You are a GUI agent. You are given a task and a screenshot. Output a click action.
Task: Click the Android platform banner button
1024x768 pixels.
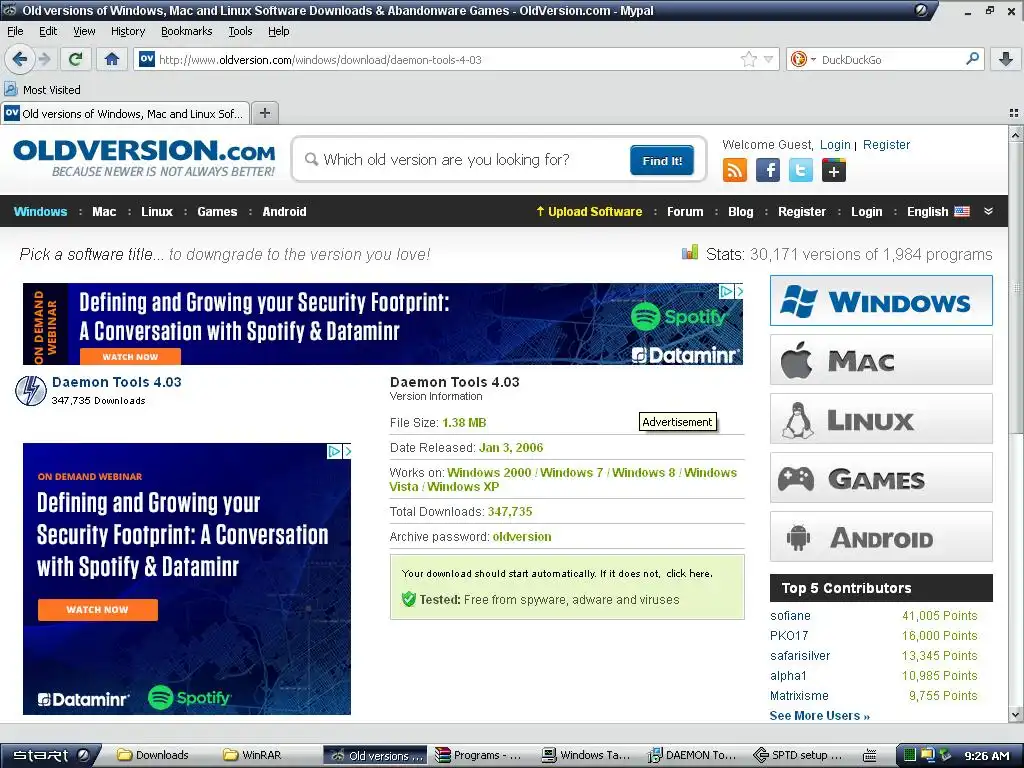881,537
